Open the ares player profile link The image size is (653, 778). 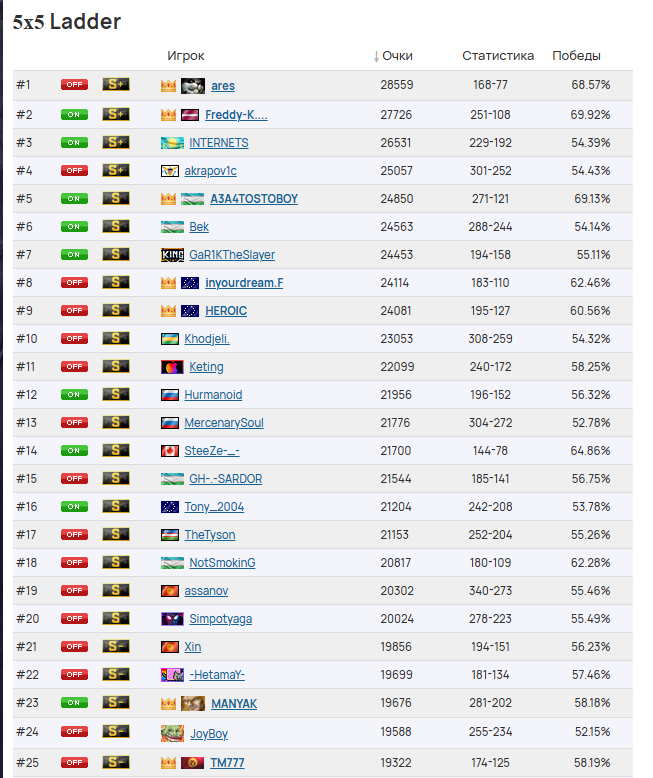click(x=223, y=86)
